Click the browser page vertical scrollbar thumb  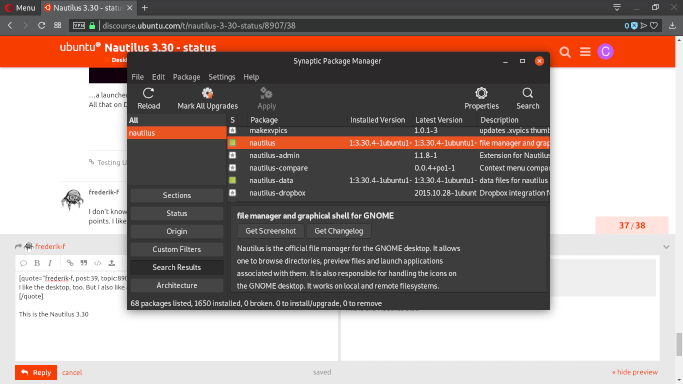coord(679,344)
